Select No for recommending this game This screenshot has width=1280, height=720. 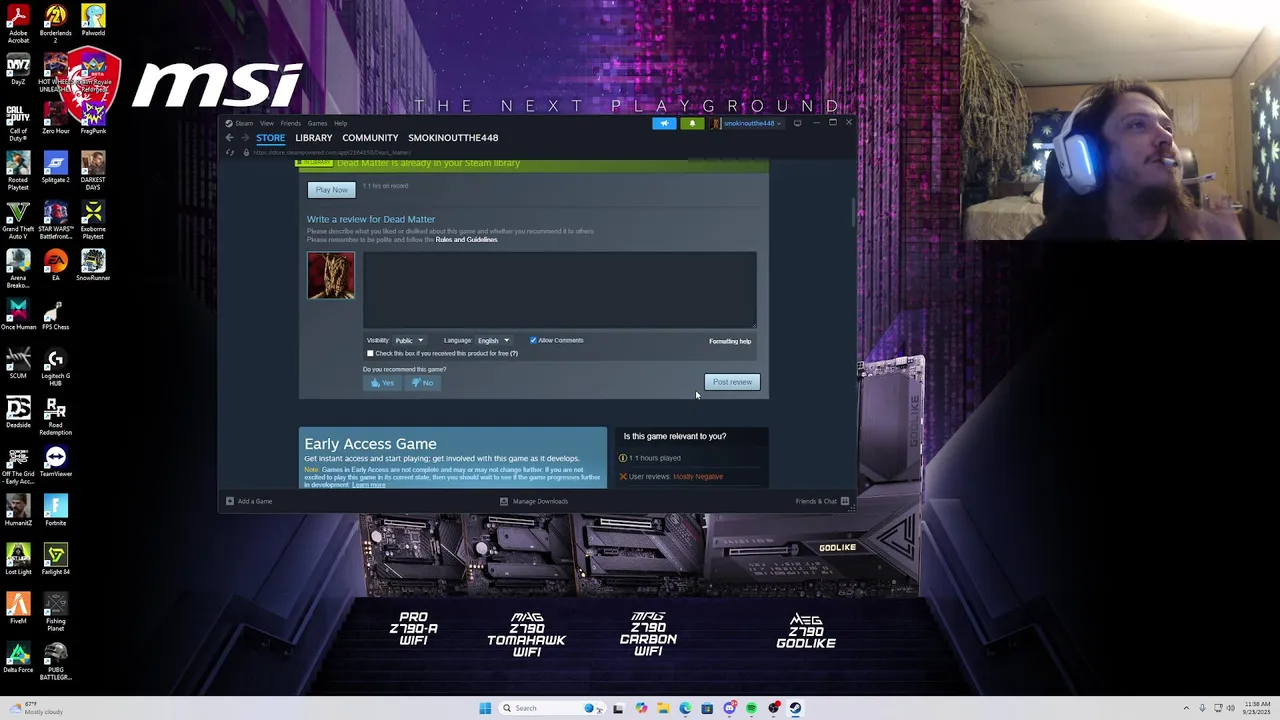click(x=423, y=383)
